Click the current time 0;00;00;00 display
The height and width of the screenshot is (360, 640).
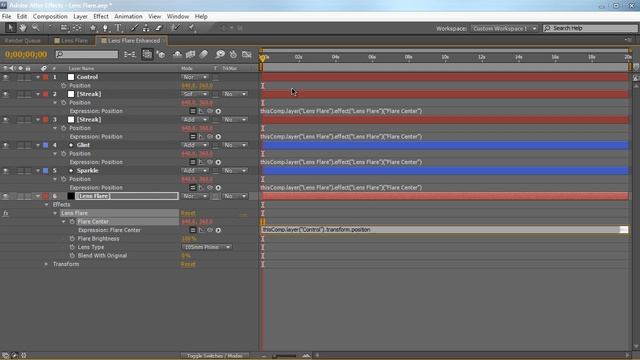26,54
